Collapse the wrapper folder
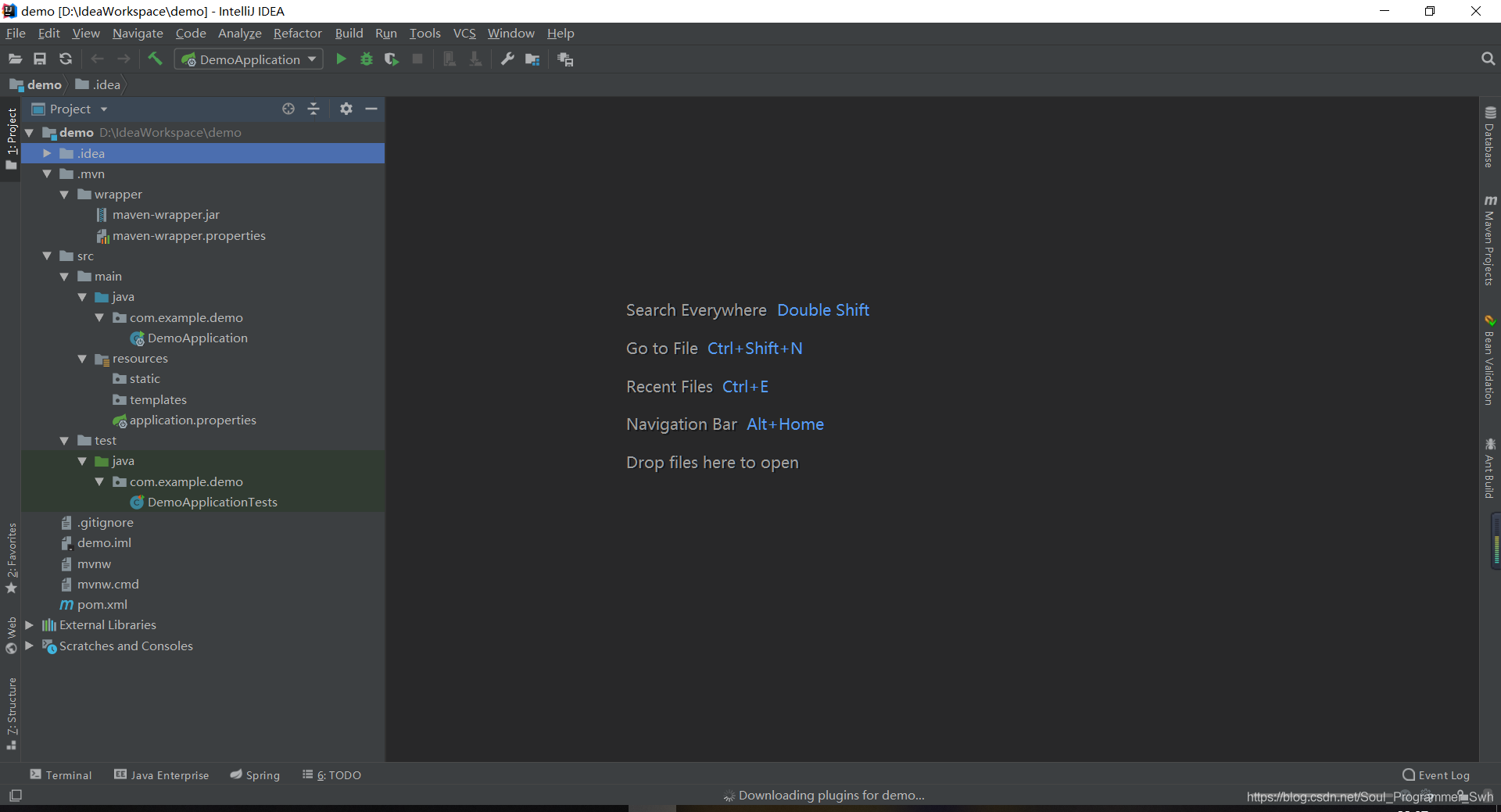This screenshot has height=812, width=1501. pos(64,195)
